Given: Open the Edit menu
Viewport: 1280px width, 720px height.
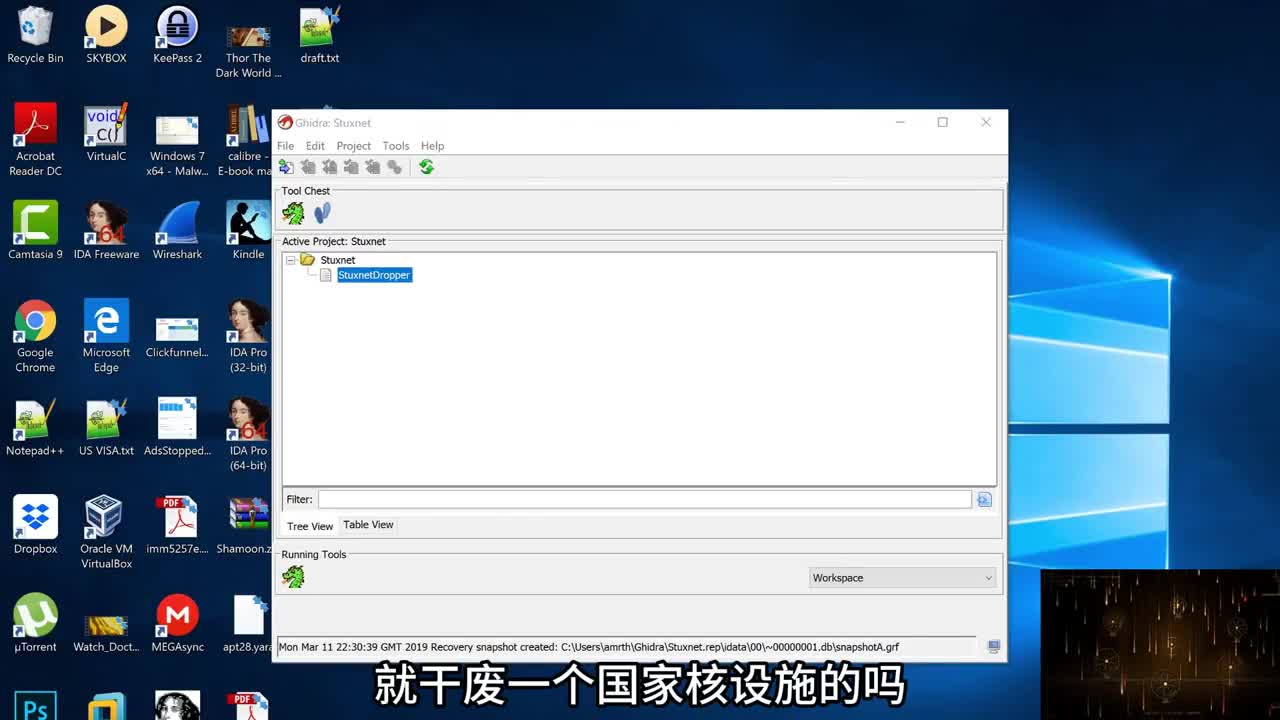Looking at the screenshot, I should coord(315,146).
